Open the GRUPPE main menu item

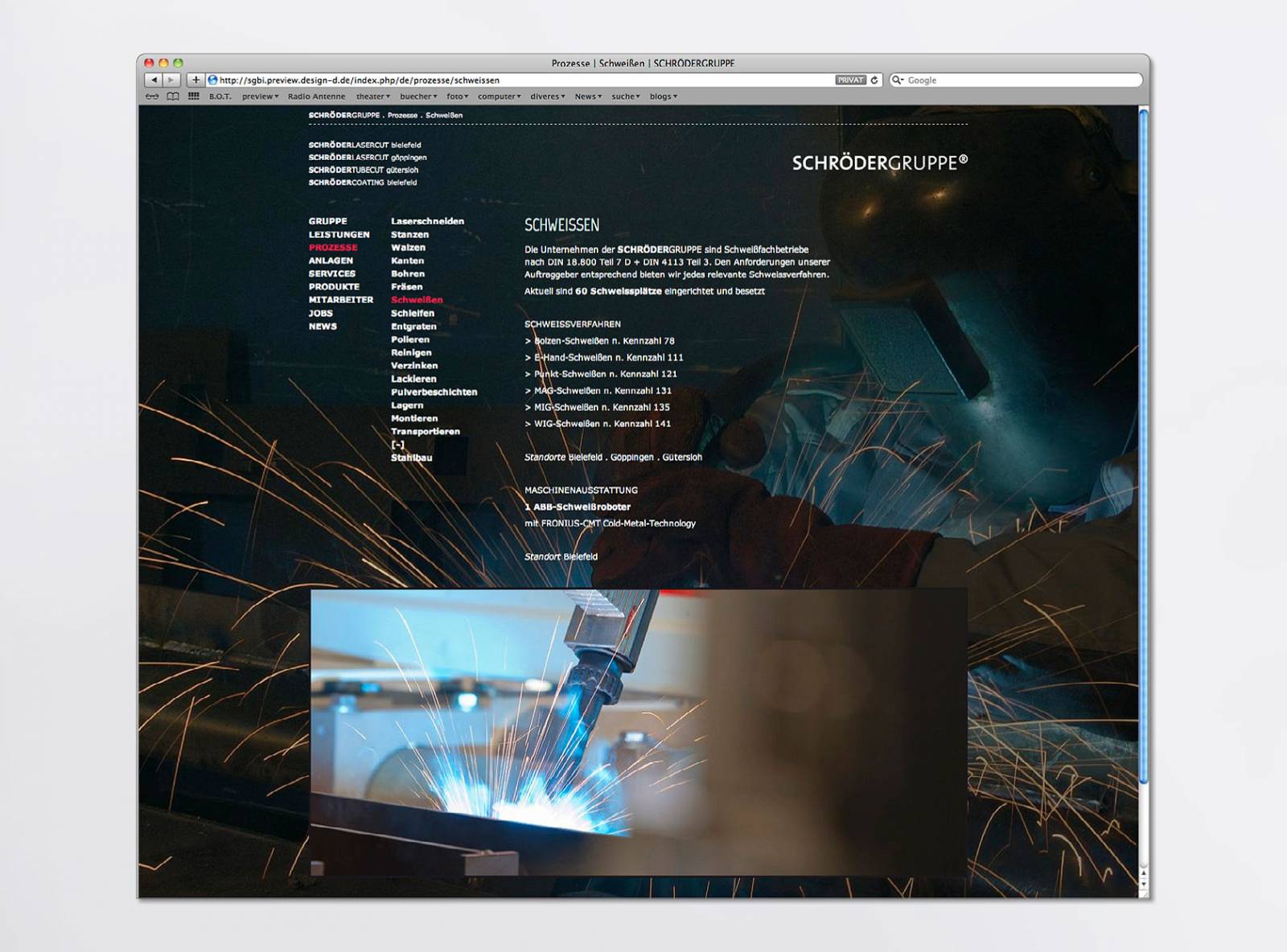tap(328, 221)
